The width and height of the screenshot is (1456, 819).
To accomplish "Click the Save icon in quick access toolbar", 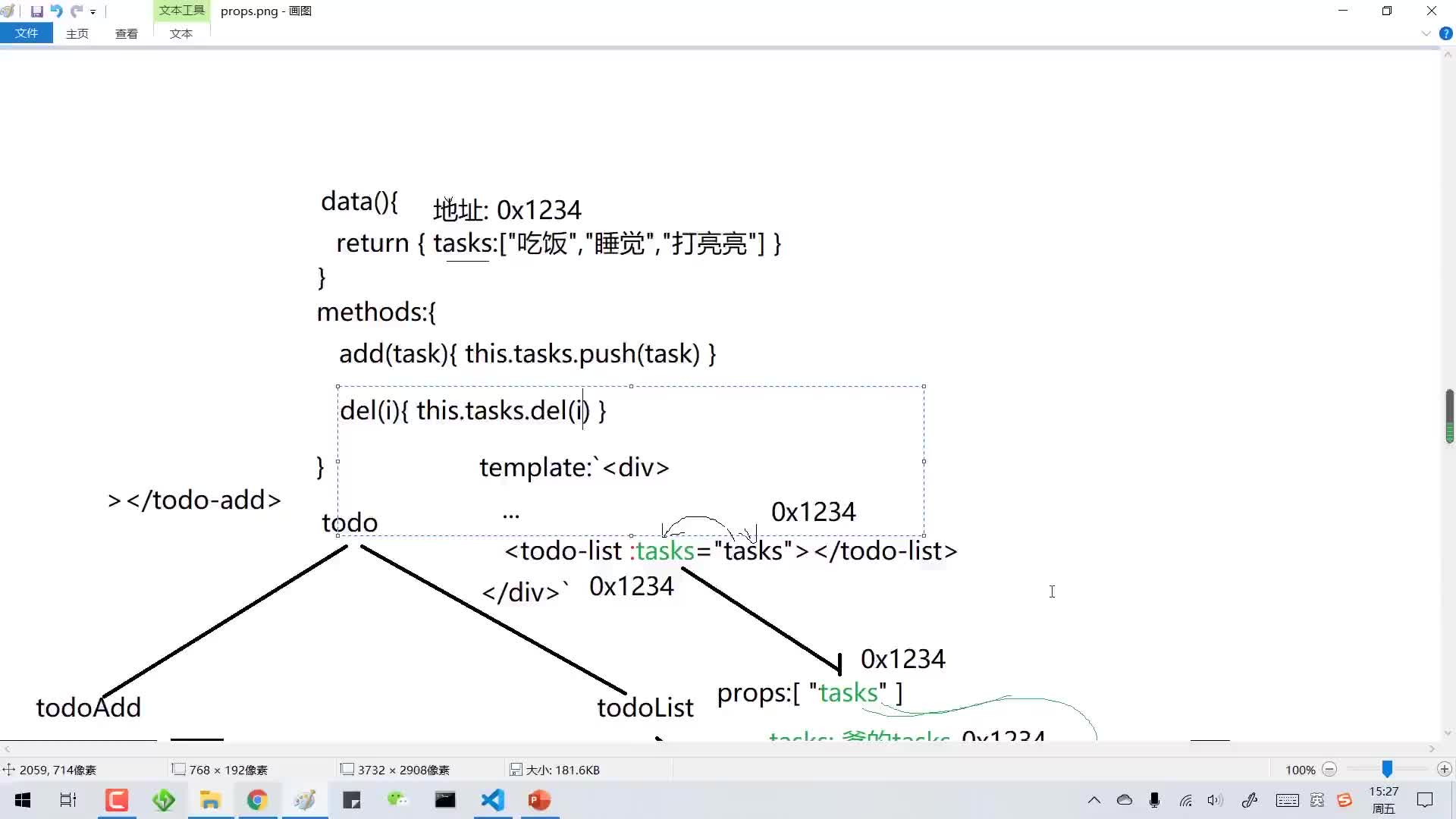I will [36, 11].
